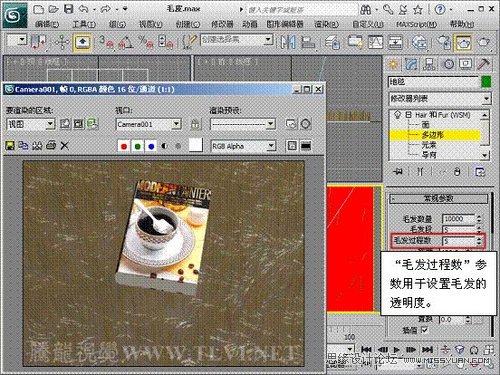Open the Hierarchy panel tab
This screenshot has width=500, height=375.
click(429, 64)
